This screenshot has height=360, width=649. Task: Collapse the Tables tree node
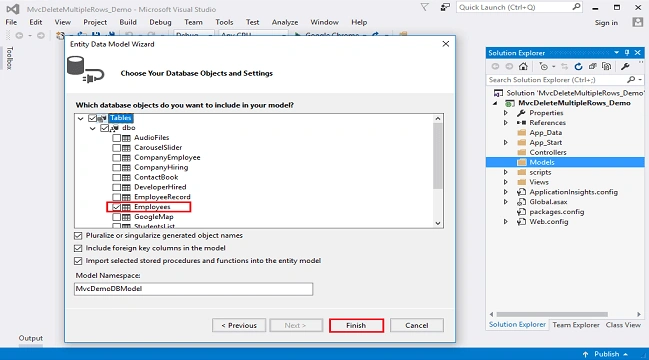(x=81, y=118)
